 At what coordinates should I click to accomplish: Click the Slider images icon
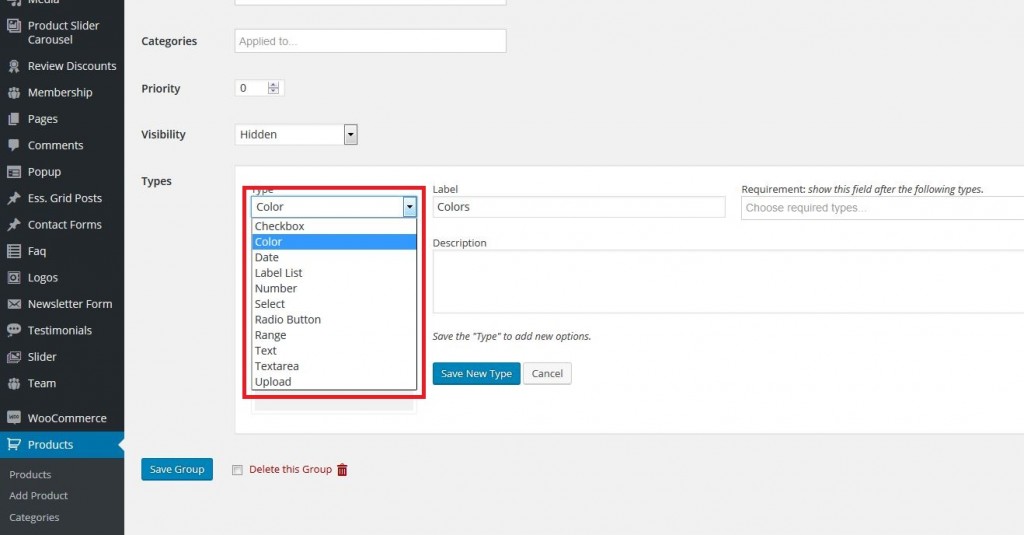(x=14, y=357)
